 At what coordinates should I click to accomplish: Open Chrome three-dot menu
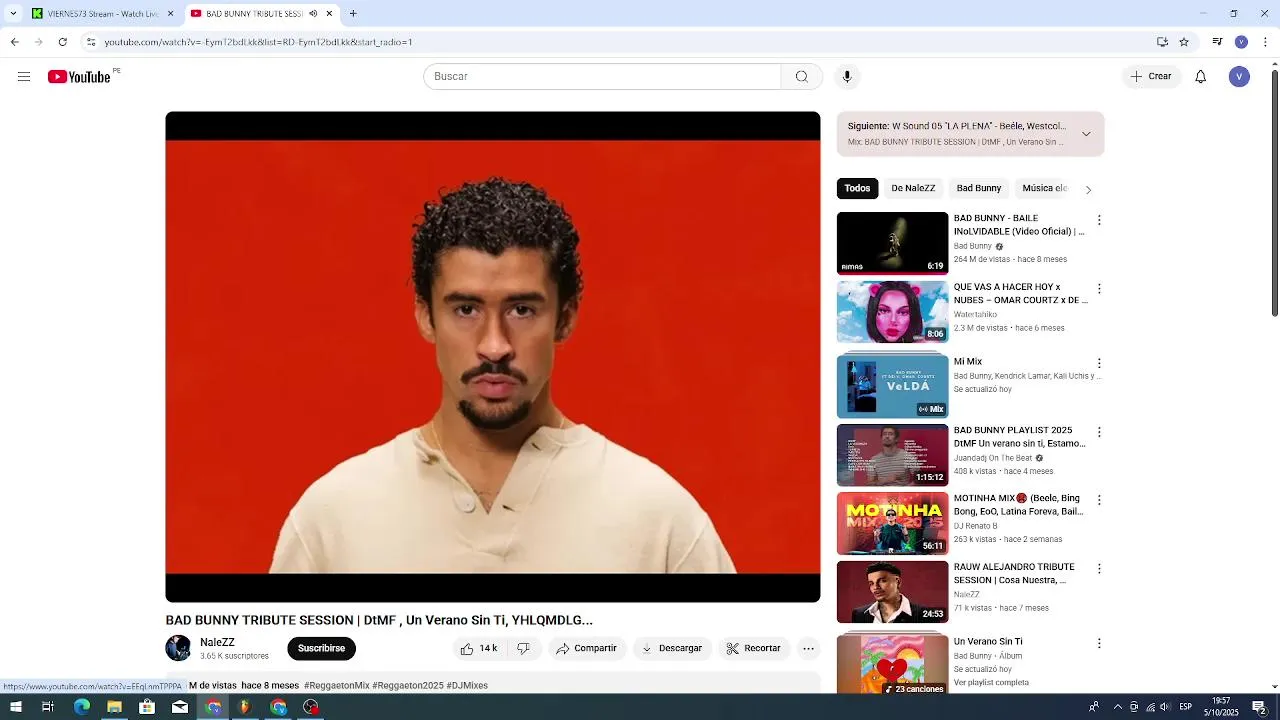(x=1265, y=42)
